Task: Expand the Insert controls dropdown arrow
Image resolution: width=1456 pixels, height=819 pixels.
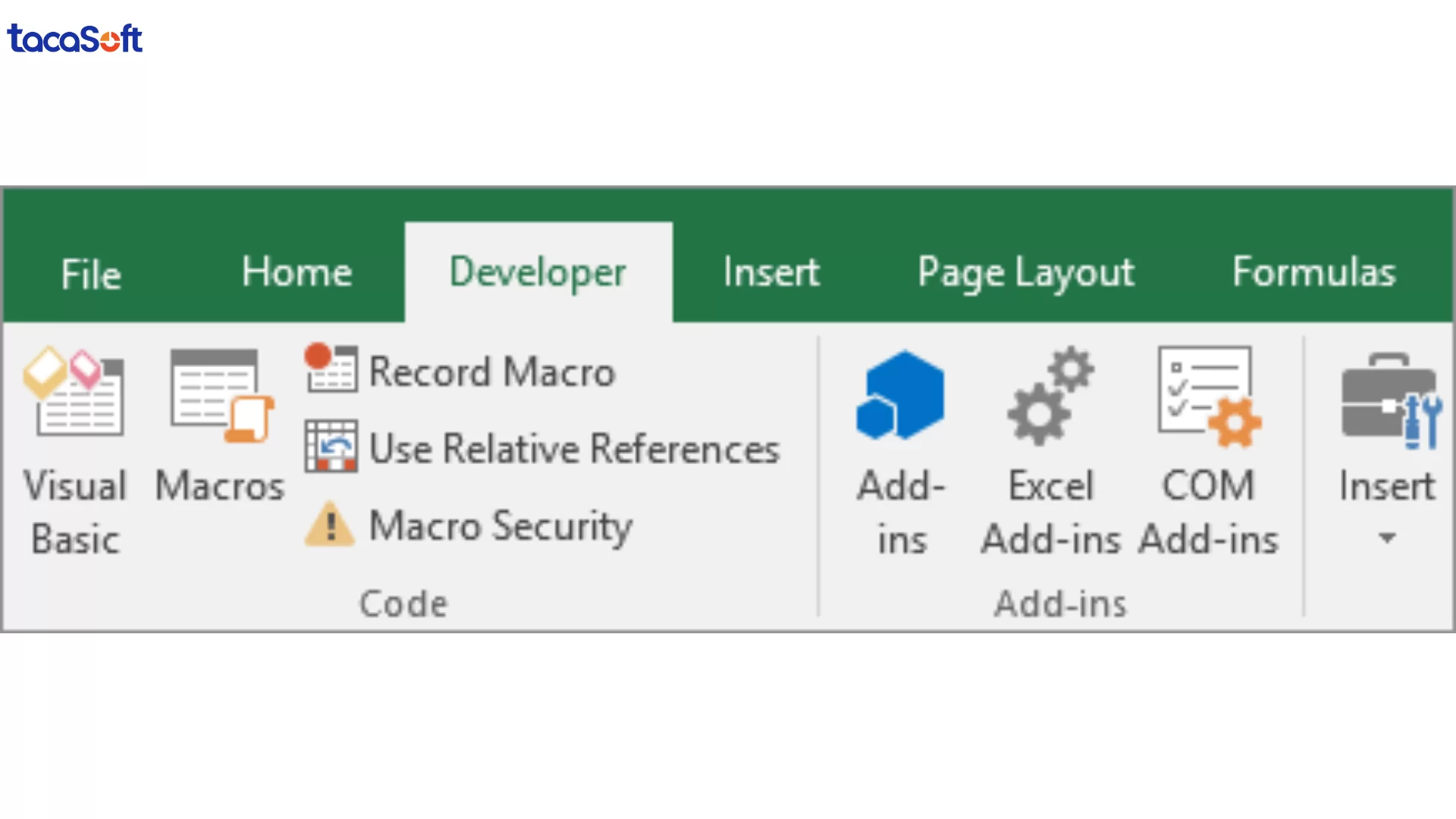Action: 1388,537
